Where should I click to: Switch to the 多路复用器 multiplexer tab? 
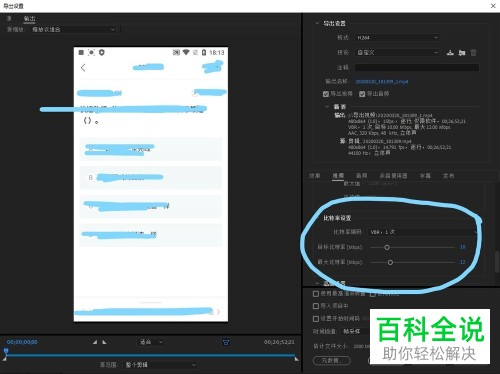(393, 175)
